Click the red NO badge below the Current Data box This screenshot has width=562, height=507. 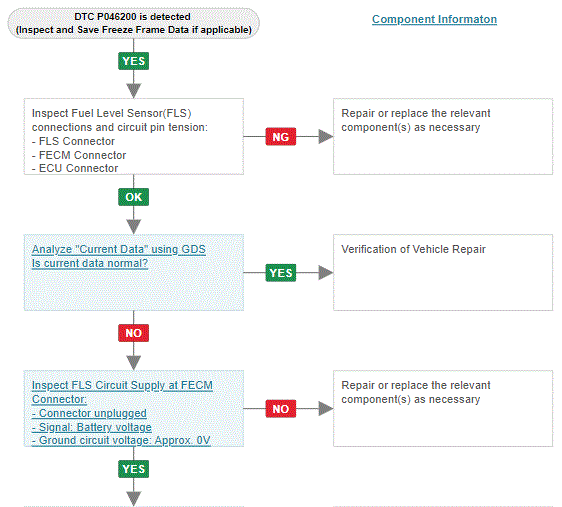click(x=133, y=333)
